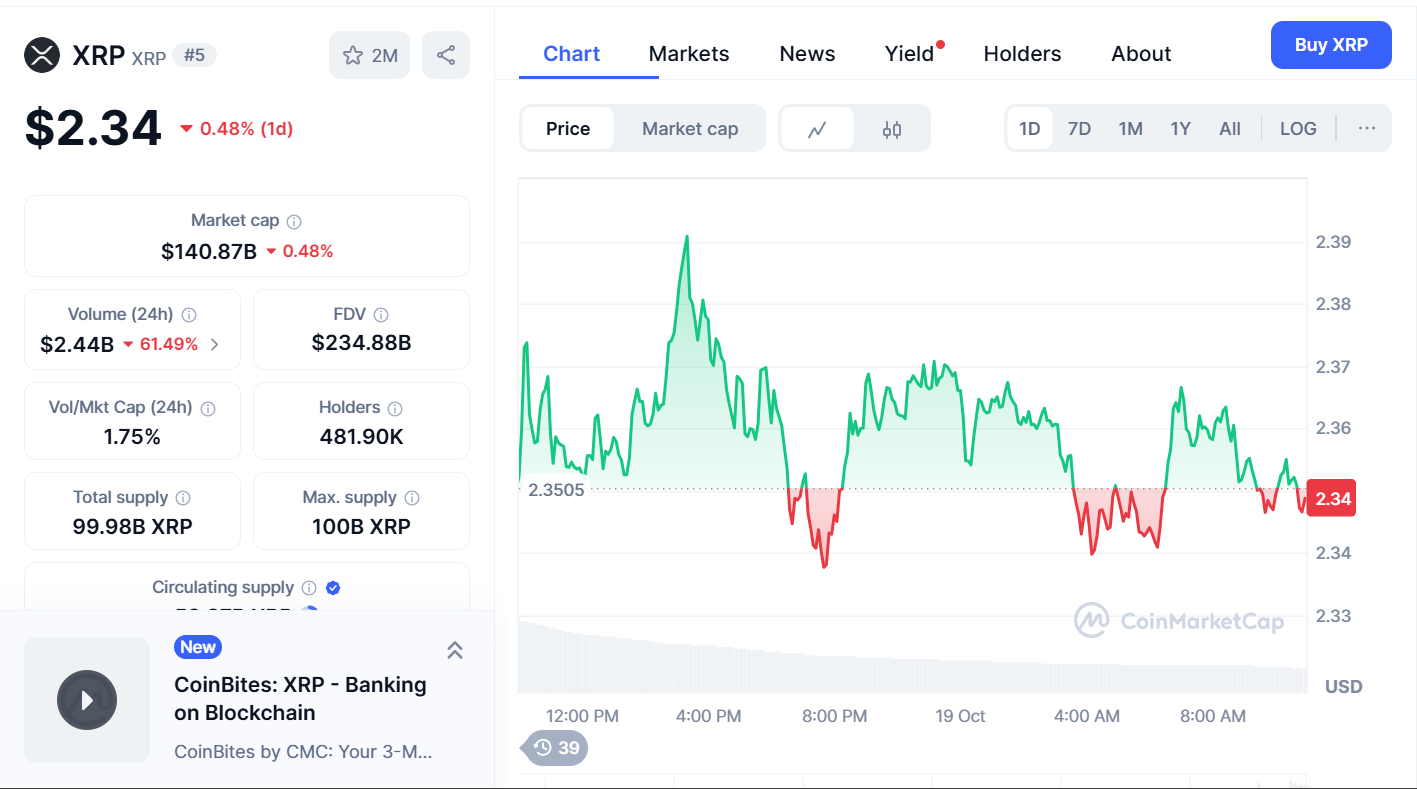The image size is (1417, 789).
Task: Open the Markets tab
Action: [689, 54]
